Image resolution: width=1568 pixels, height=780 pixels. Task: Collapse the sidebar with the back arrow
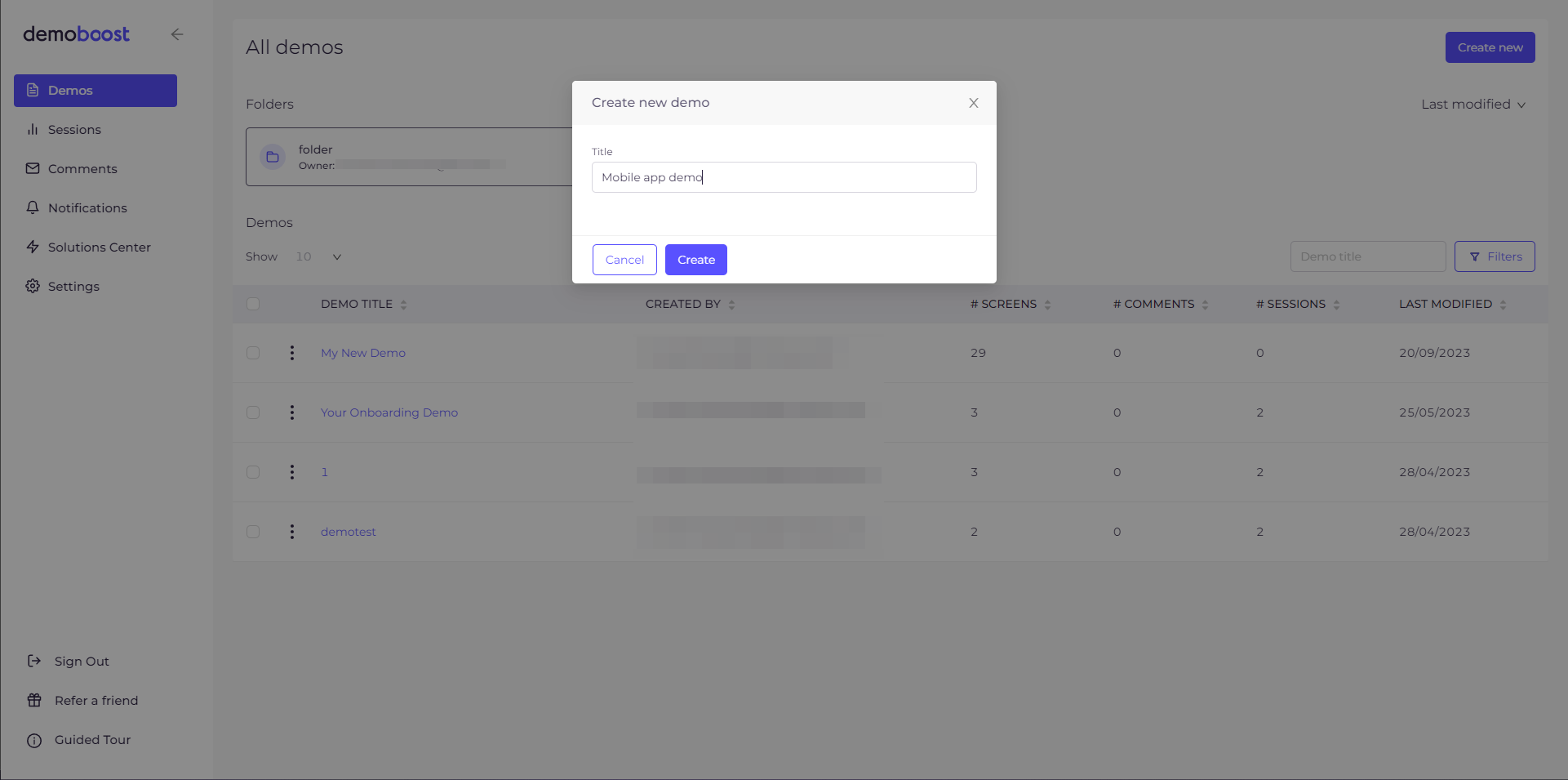click(x=177, y=34)
